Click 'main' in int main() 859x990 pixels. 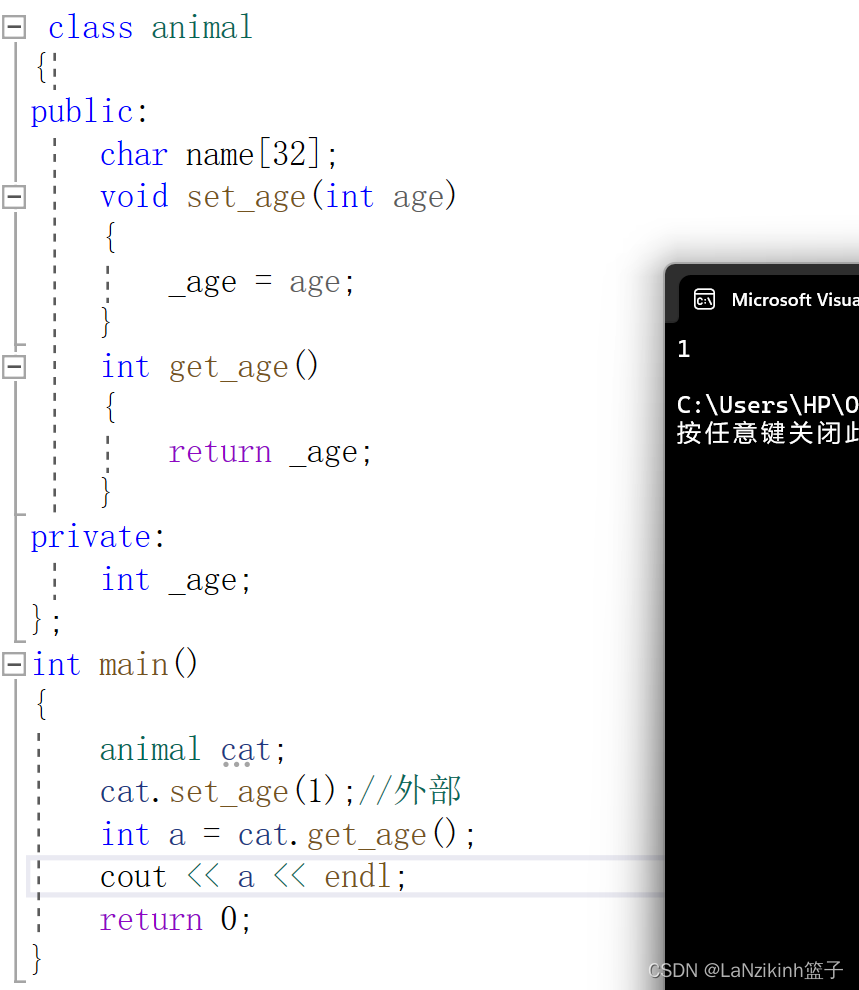click(133, 665)
